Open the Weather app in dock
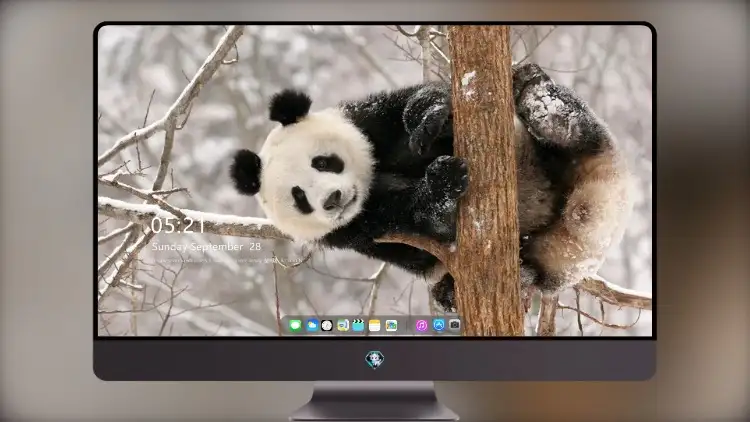750x422 pixels. pos(312,325)
